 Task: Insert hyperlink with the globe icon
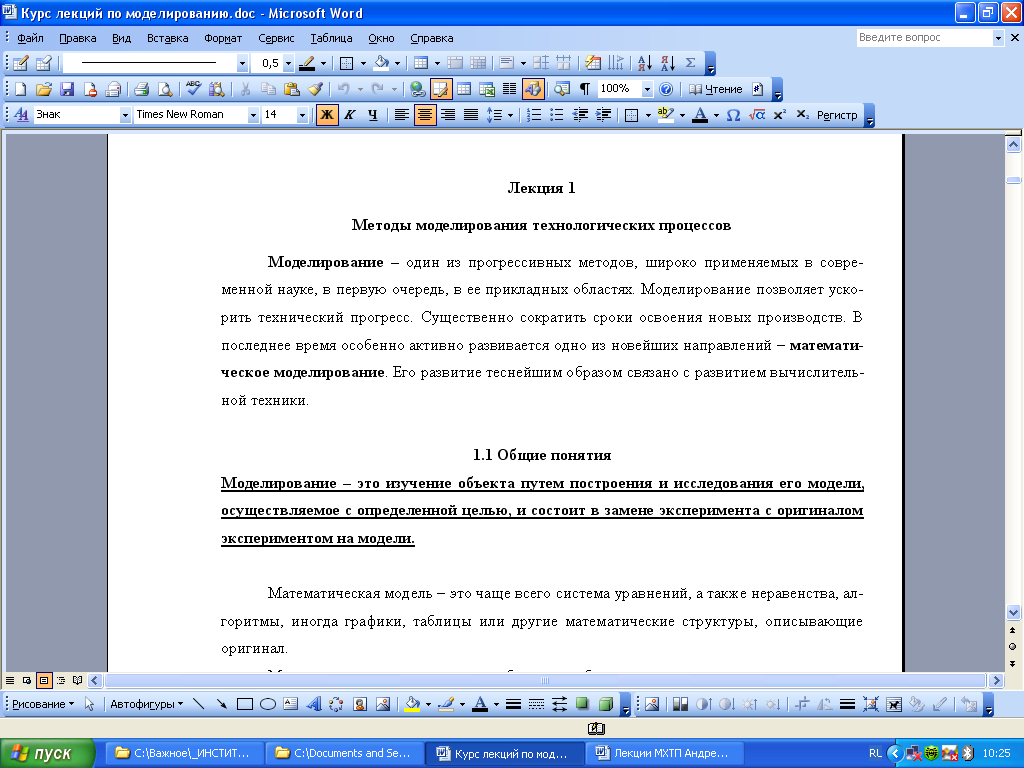point(417,89)
